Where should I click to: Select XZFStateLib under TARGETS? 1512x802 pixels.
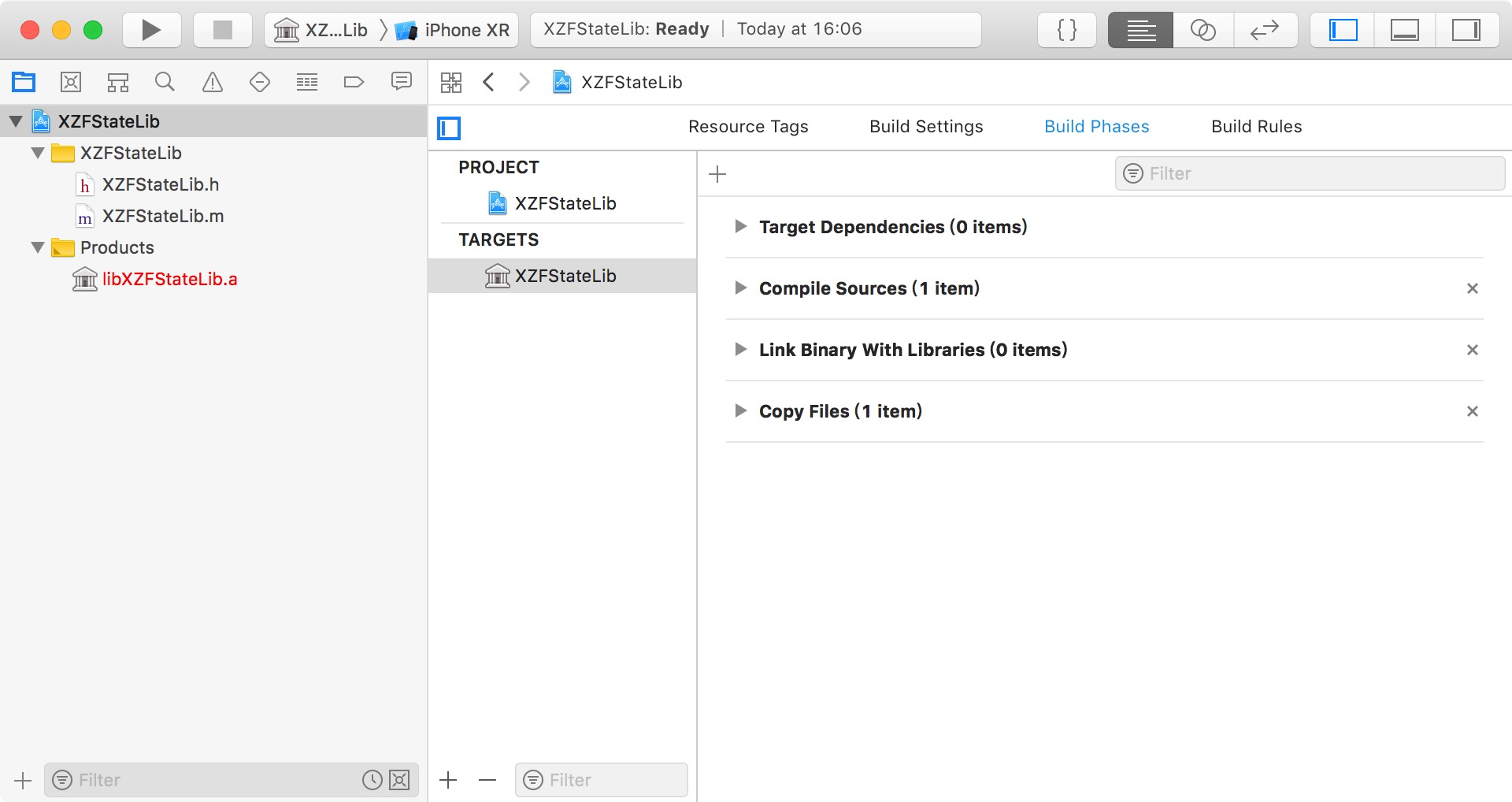562,276
